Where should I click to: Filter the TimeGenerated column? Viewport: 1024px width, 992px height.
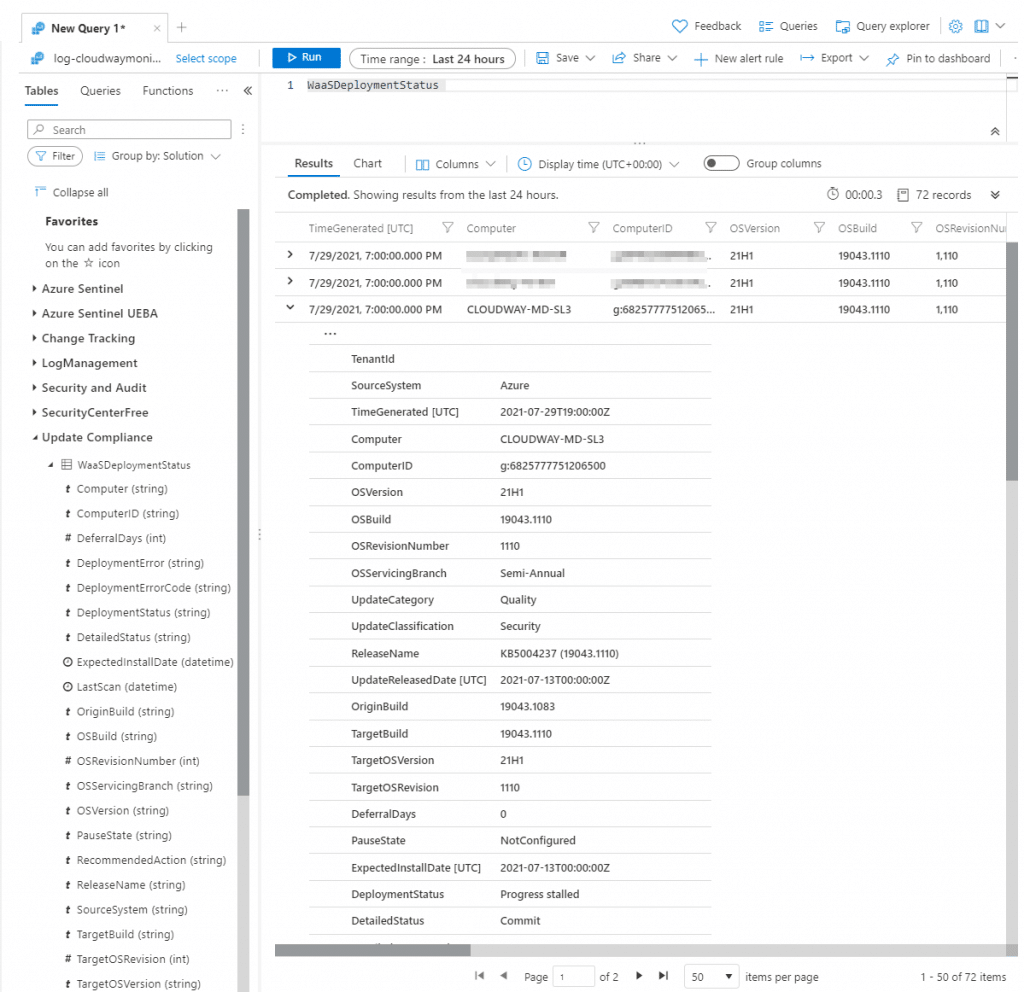coord(447,227)
